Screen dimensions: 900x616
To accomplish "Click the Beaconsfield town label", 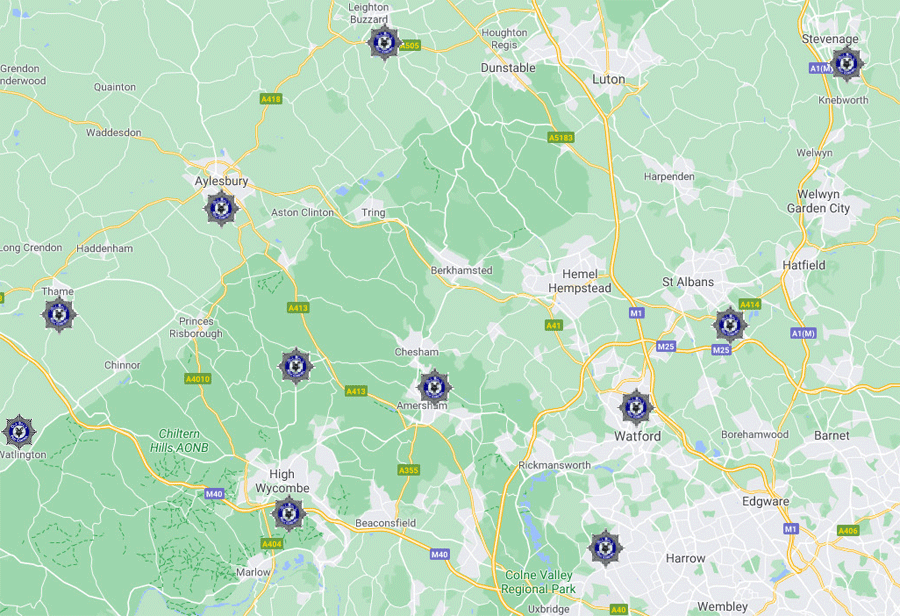I will (385, 523).
